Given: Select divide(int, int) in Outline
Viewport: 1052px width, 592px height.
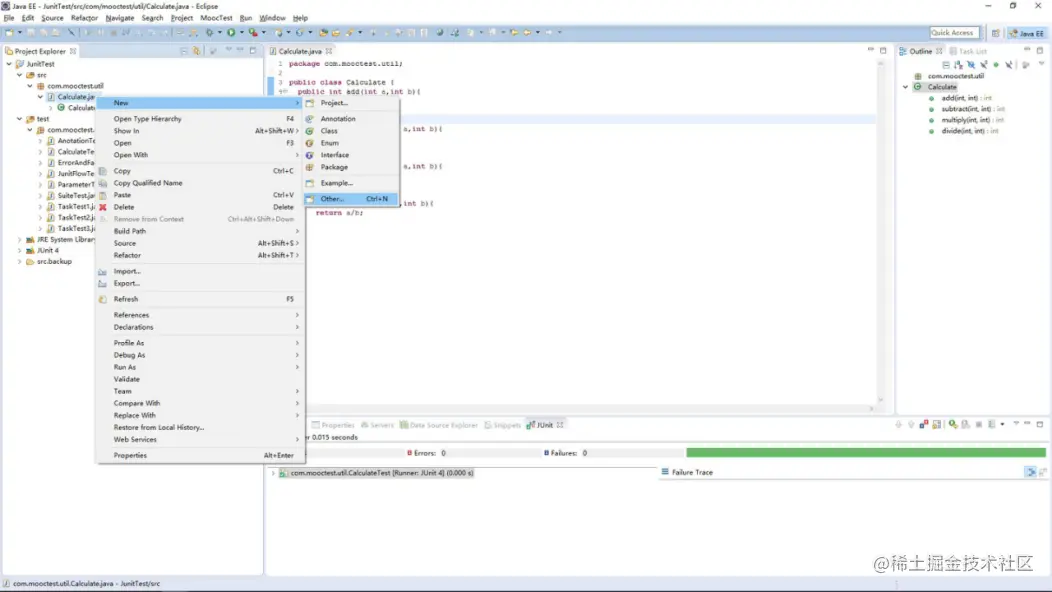Looking at the screenshot, I should pyautogui.click(x=969, y=131).
